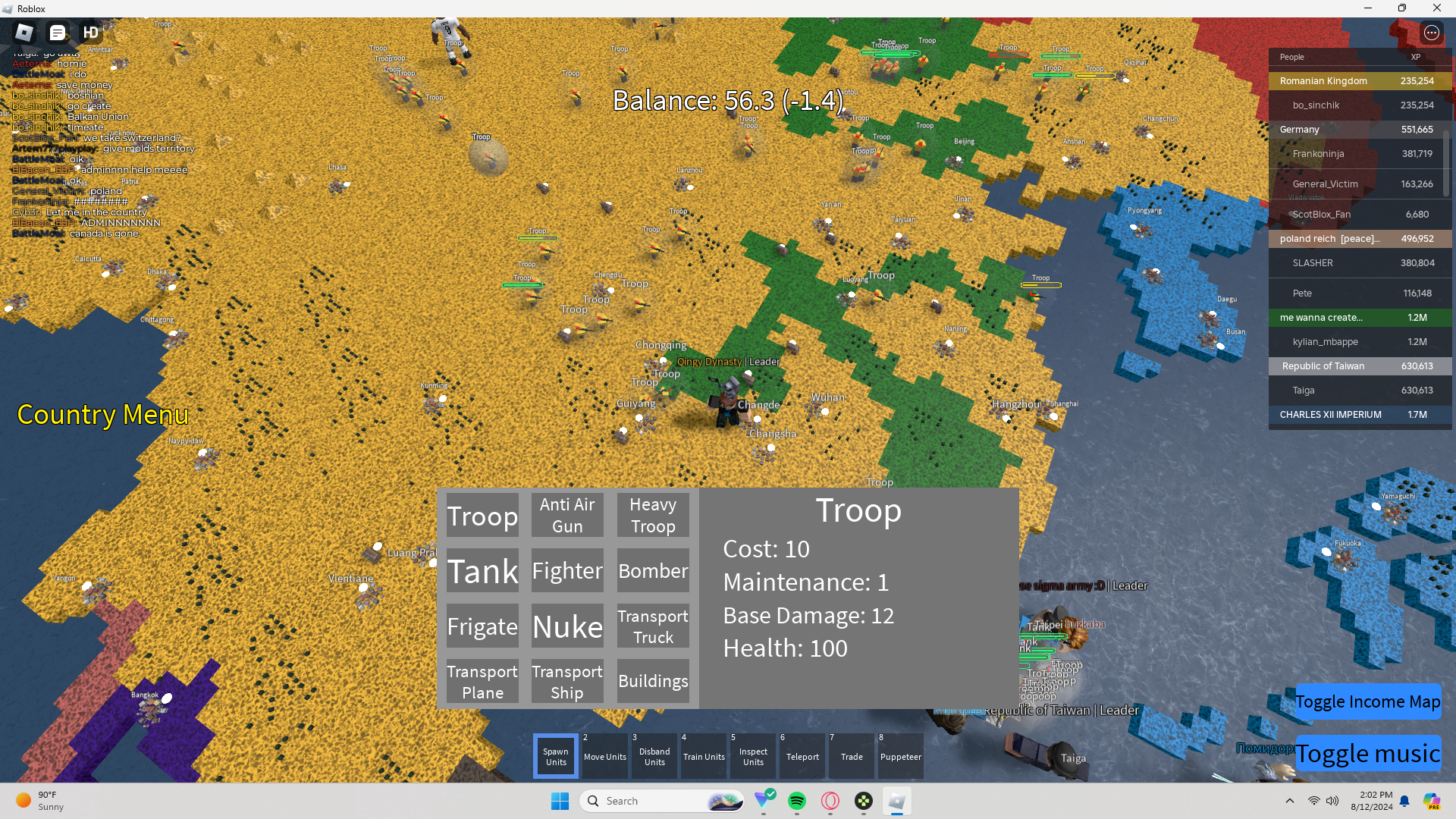Select the Move Units hotbar slot
Image resolution: width=1456 pixels, height=819 pixels.
tap(605, 756)
